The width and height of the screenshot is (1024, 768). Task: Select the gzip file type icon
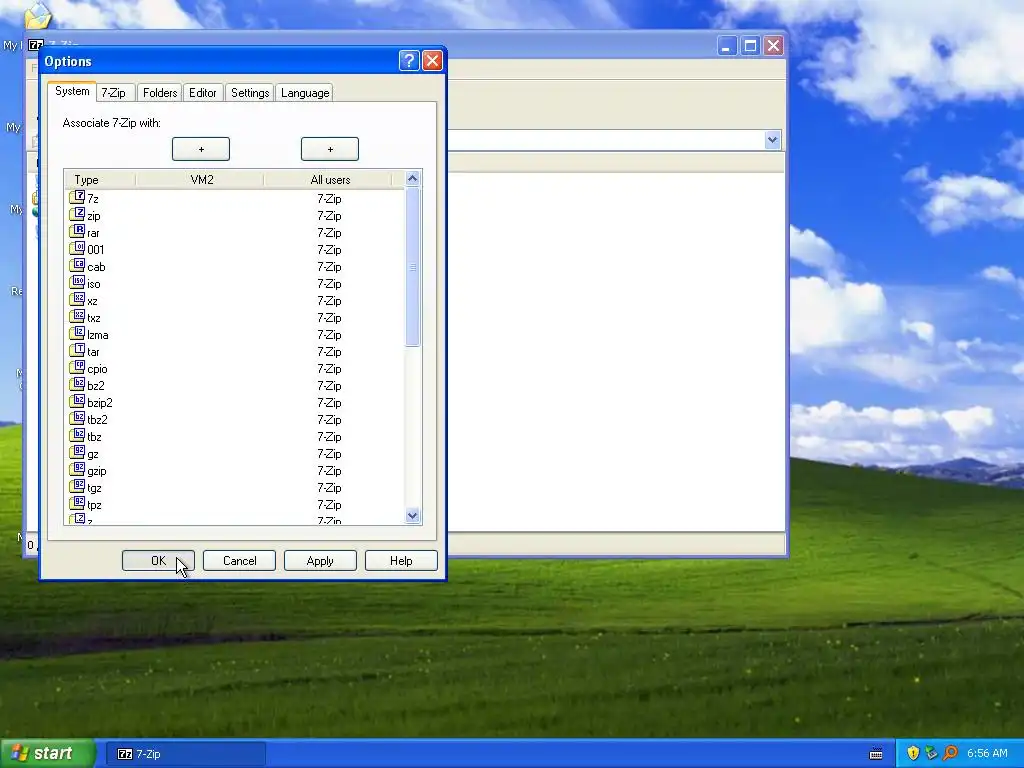77,469
